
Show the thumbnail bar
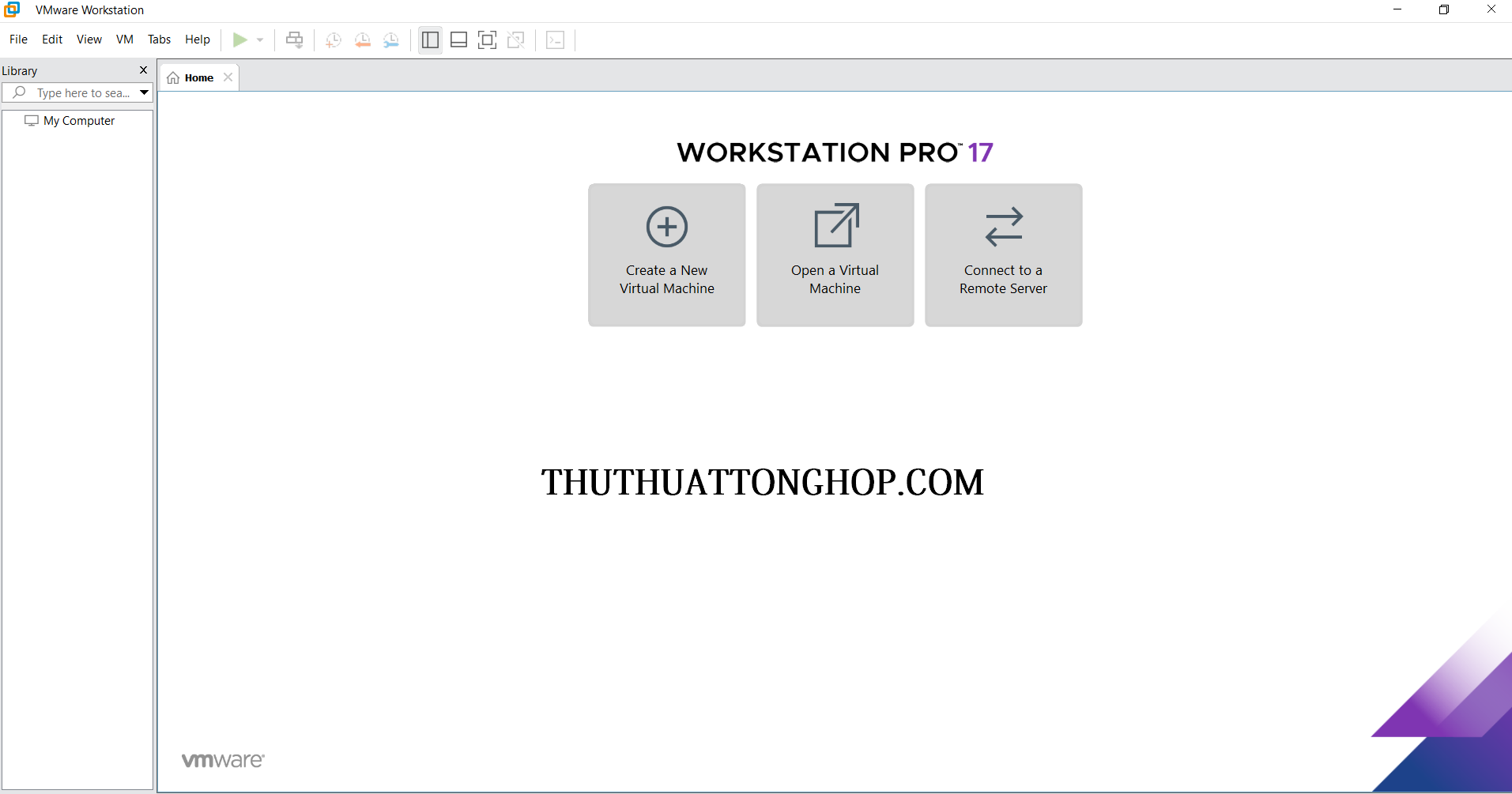[458, 40]
